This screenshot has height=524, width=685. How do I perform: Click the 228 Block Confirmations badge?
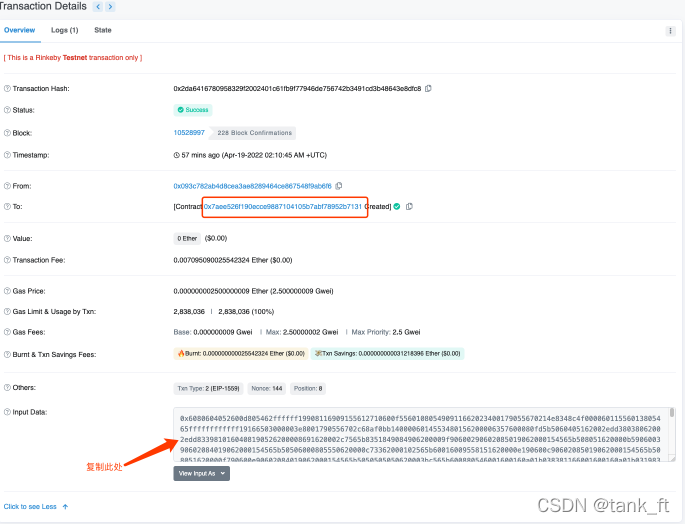pyautogui.click(x=254, y=133)
